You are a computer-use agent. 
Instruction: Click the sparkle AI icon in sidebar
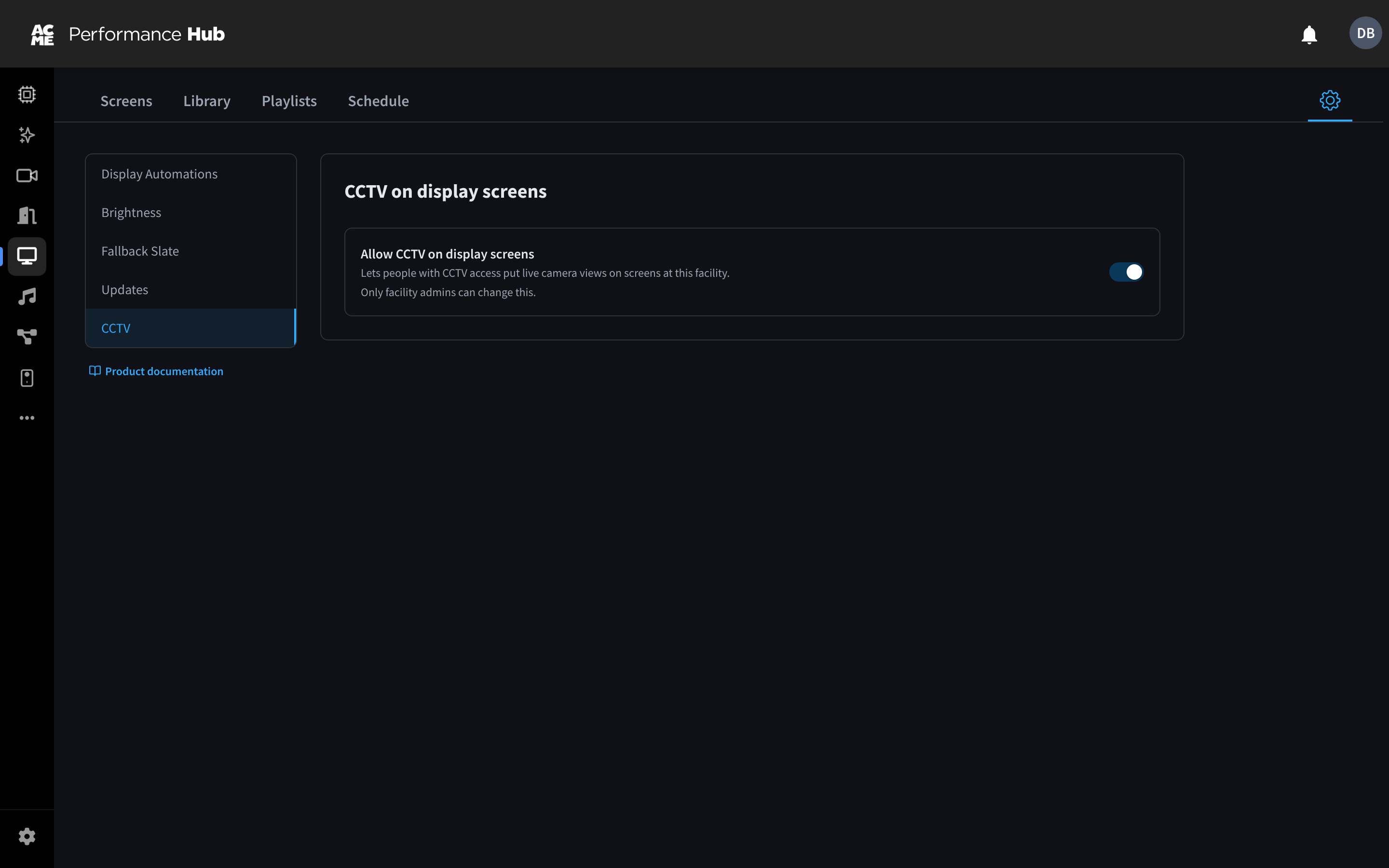pyautogui.click(x=27, y=135)
